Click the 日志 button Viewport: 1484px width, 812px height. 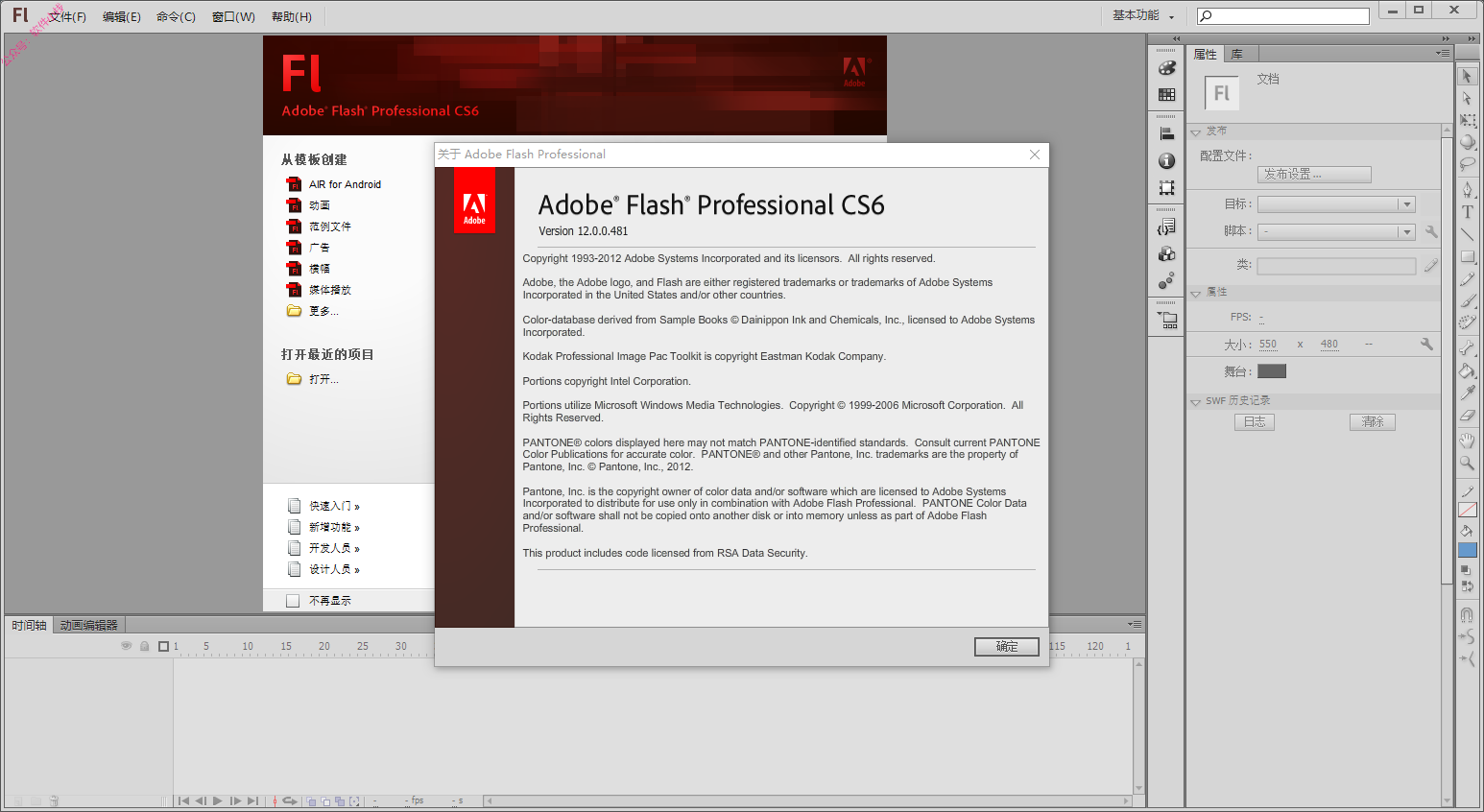click(1254, 422)
